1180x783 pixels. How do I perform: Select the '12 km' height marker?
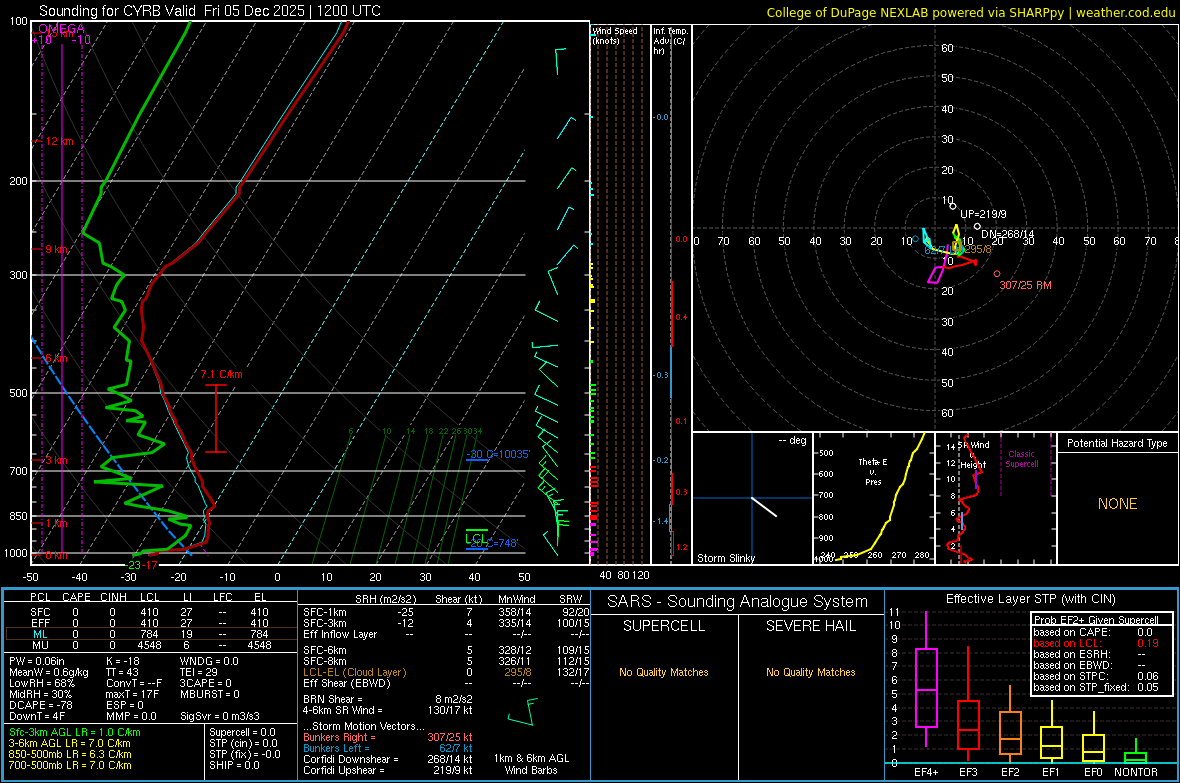click(60, 141)
